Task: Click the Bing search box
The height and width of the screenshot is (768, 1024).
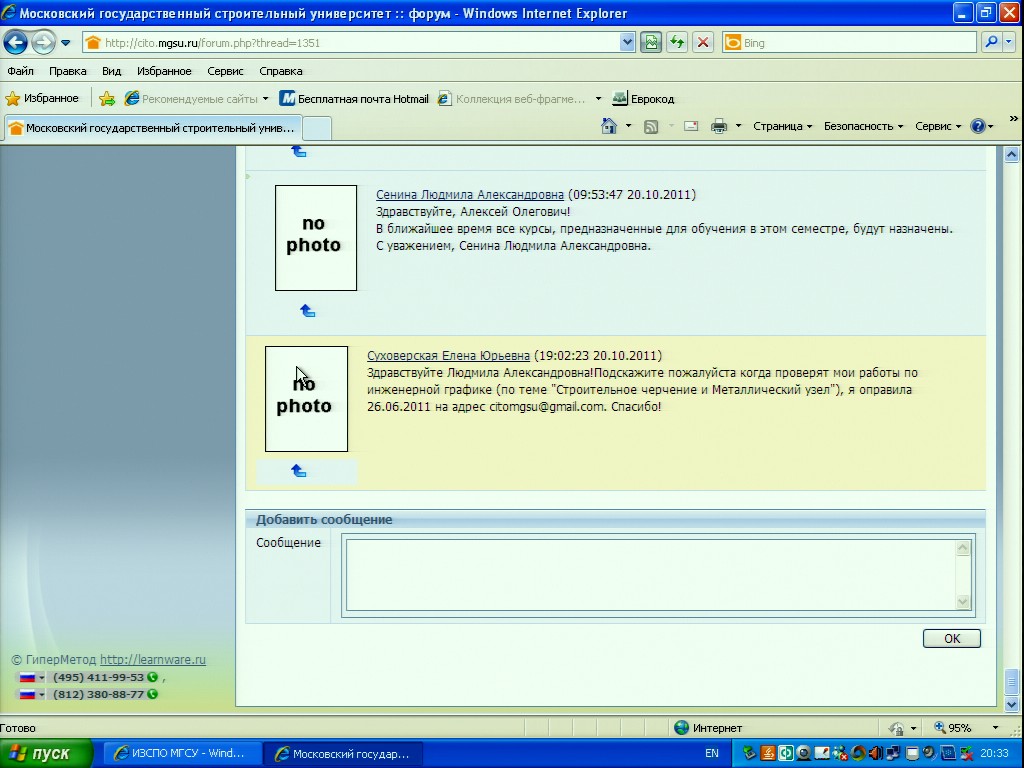Action: (x=849, y=43)
